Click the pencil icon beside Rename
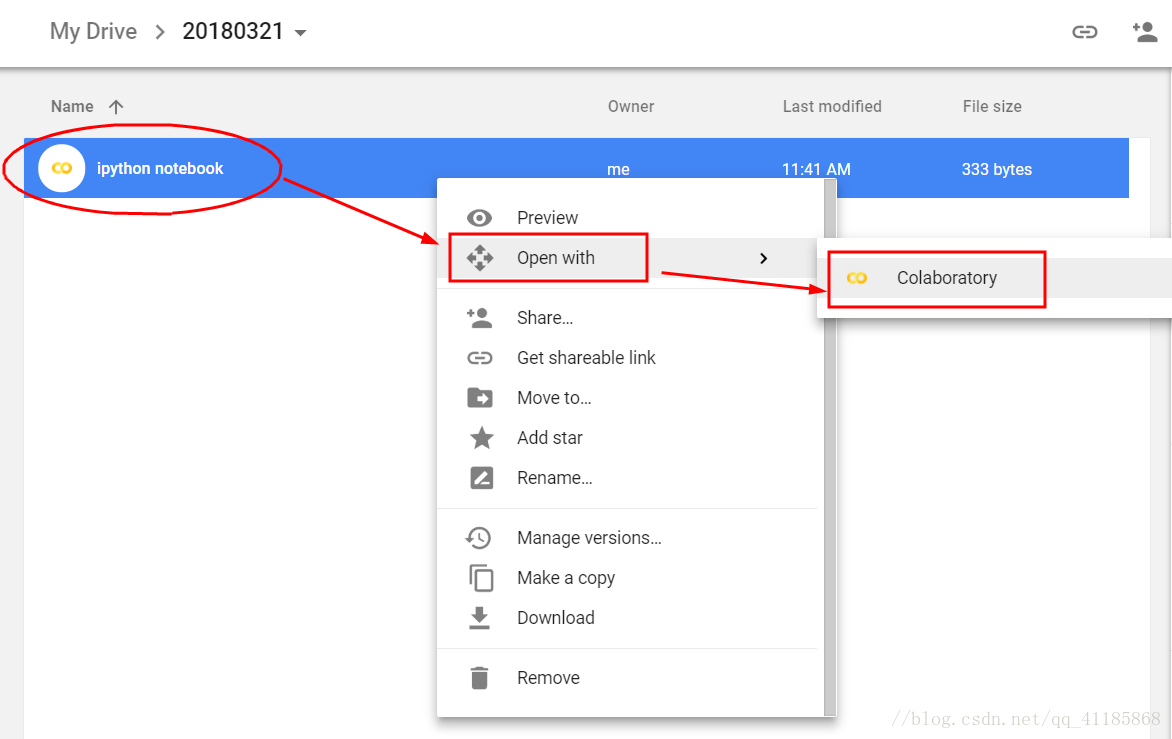Image resolution: width=1172 pixels, height=739 pixels. [481, 477]
